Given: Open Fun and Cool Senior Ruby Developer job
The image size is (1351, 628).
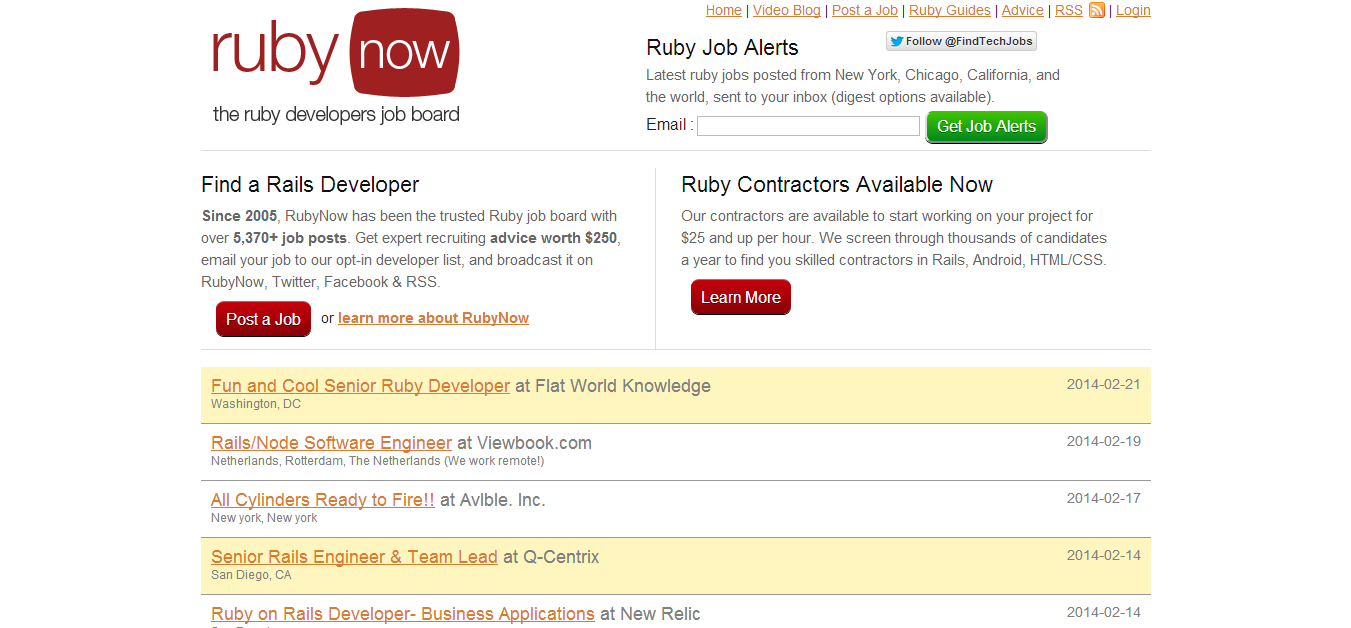Looking at the screenshot, I should coord(360,386).
